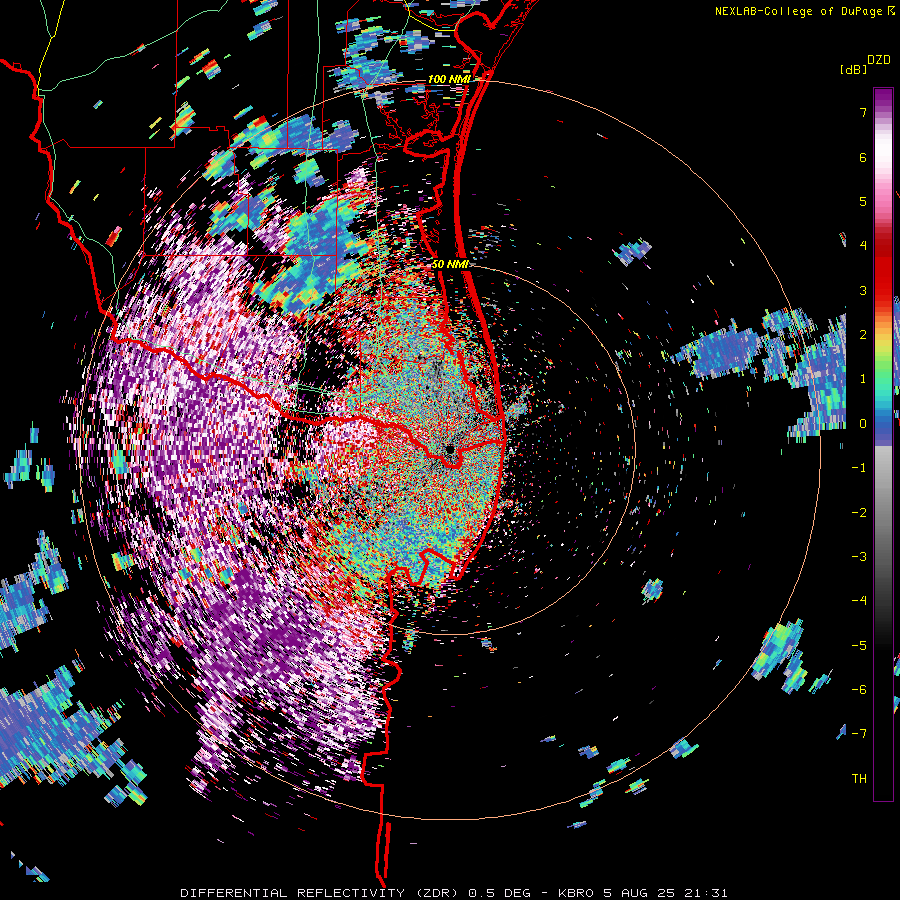Viewport: 900px width, 900px height.
Task: Click the purple top of the color scale
Action: point(883,99)
